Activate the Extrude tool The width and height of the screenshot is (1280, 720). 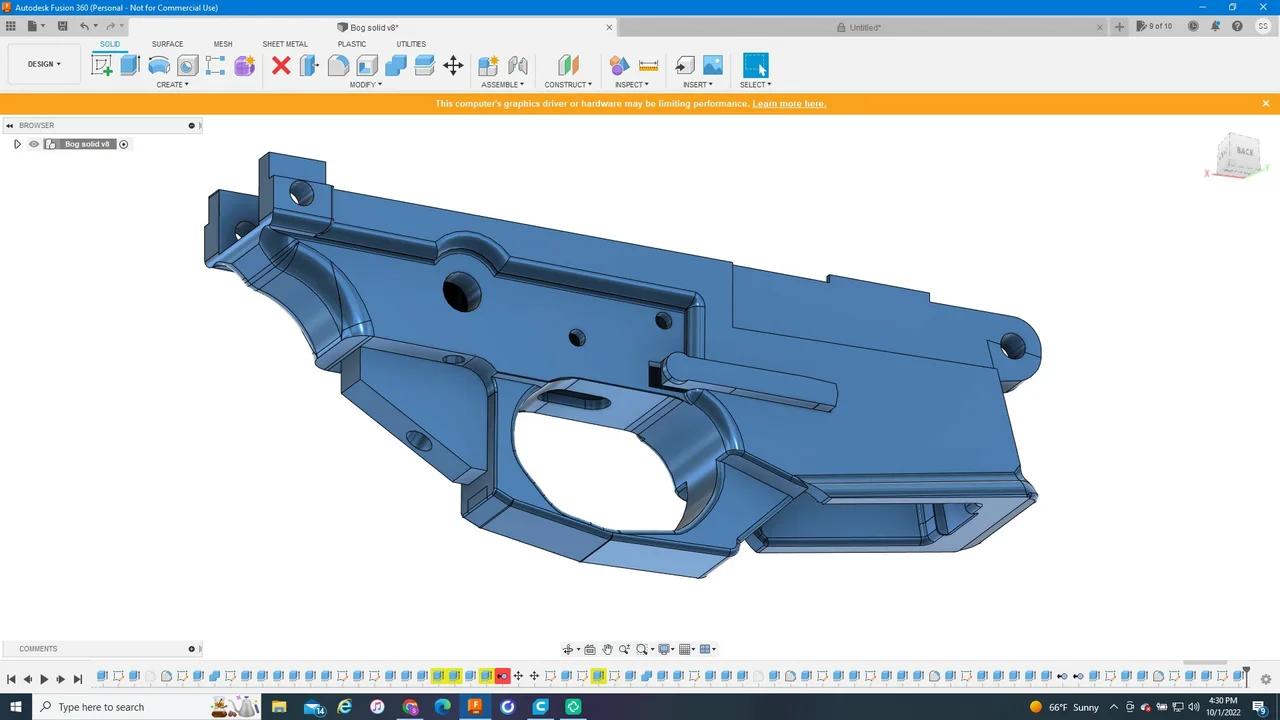(x=130, y=65)
